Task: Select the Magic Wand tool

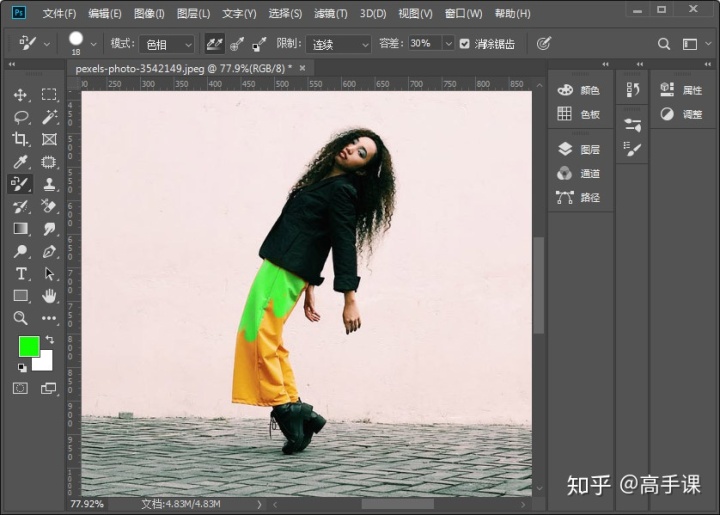Action: [49, 117]
